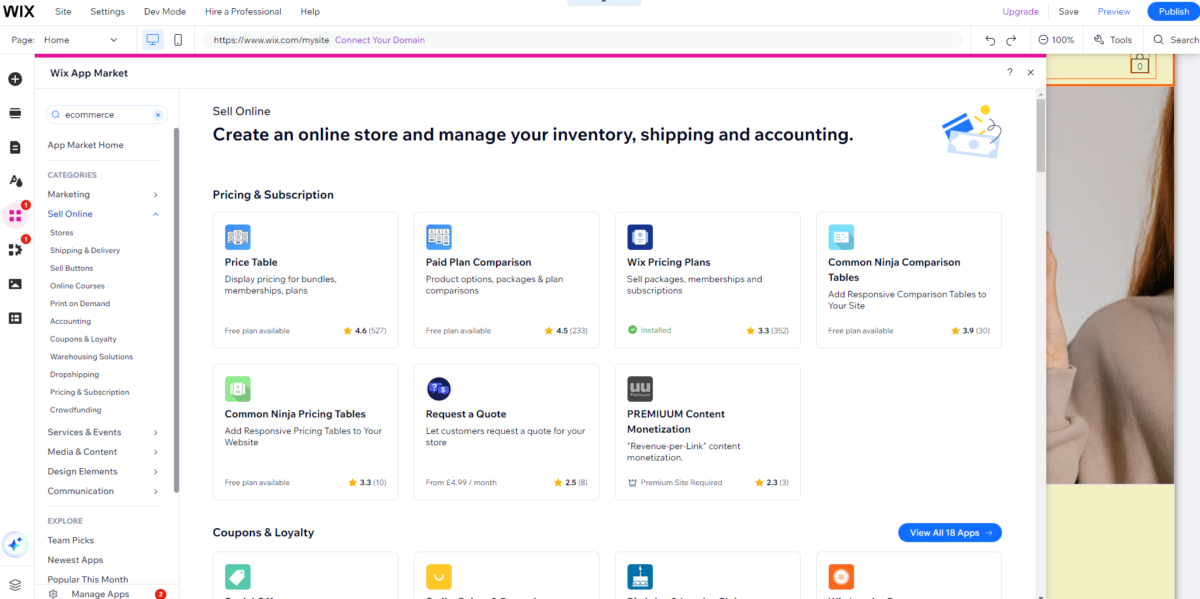Open the Pages & Menu icon
The height and width of the screenshot is (599, 1200).
[15, 147]
